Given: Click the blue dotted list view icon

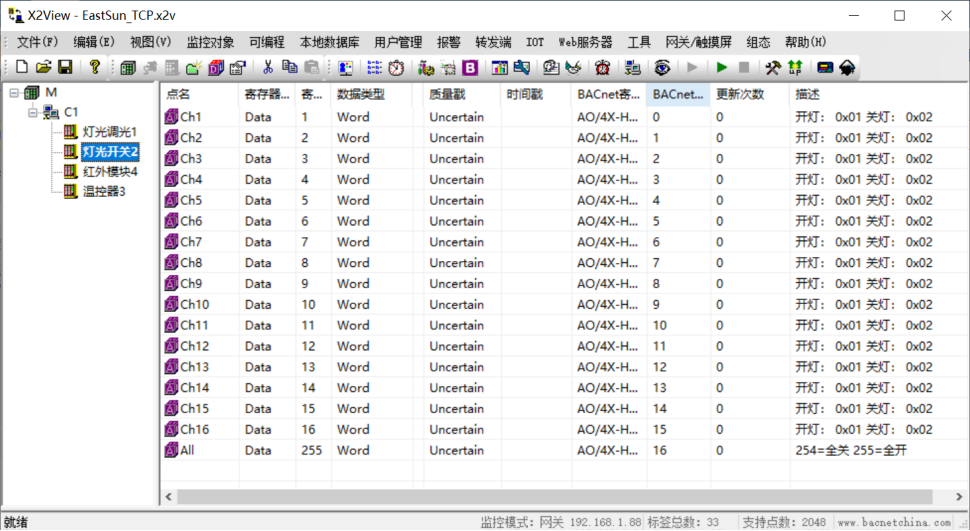Looking at the screenshot, I should [x=374, y=67].
